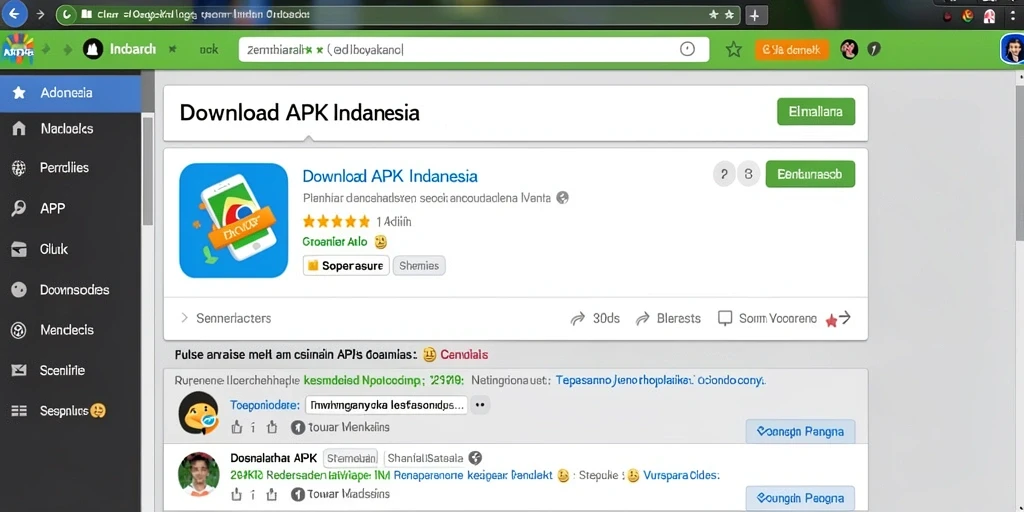Screen dimensions: 1024x512
Task: Click the red star arrow icon
Action: point(838,319)
